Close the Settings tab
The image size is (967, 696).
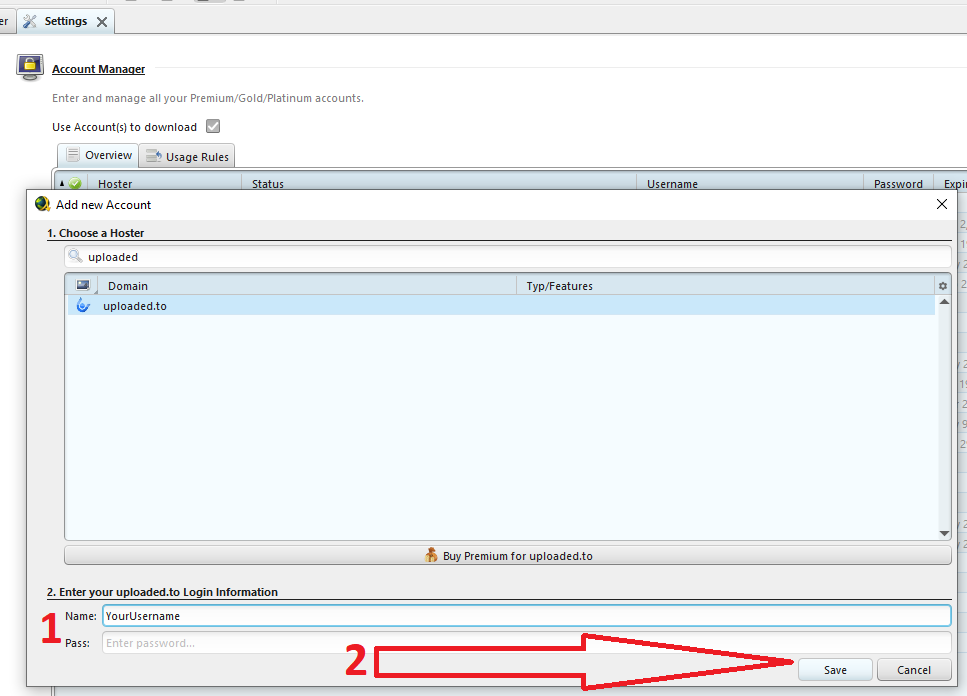click(x=102, y=22)
